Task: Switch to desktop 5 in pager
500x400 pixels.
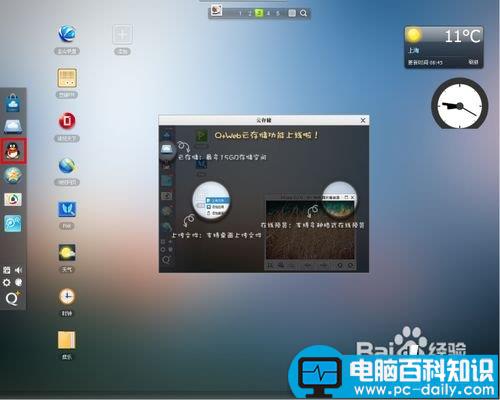Action: [x=278, y=13]
